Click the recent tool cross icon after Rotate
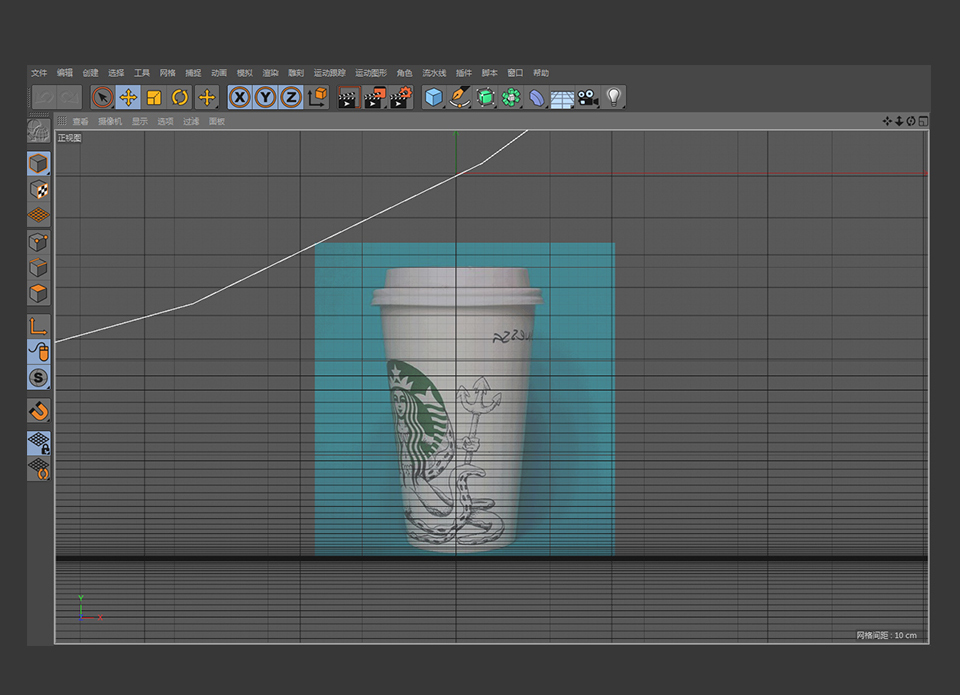 click(207, 97)
